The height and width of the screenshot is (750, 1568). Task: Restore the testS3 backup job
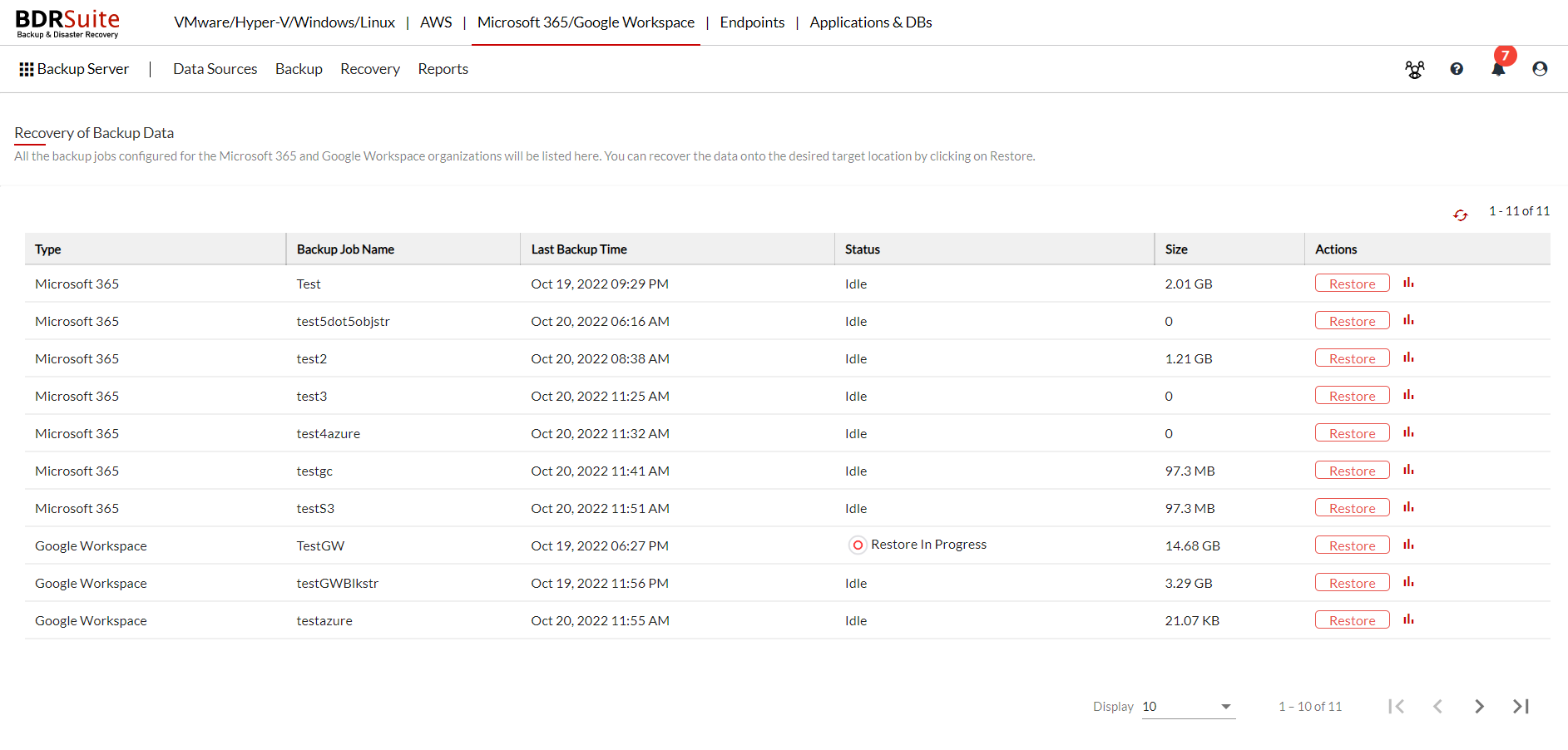pyautogui.click(x=1352, y=508)
